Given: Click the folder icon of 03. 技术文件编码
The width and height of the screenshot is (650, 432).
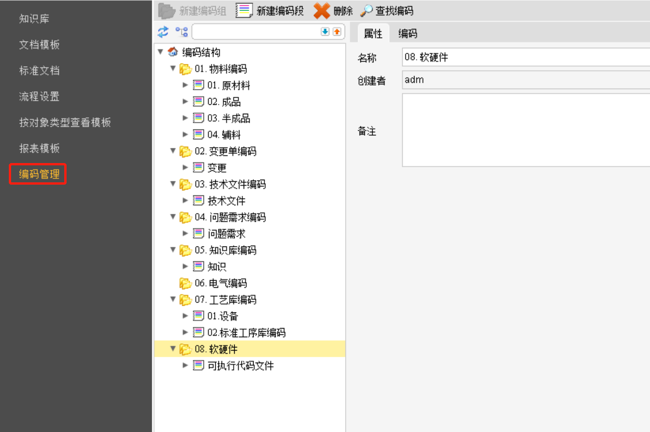Looking at the screenshot, I should click(x=185, y=184).
